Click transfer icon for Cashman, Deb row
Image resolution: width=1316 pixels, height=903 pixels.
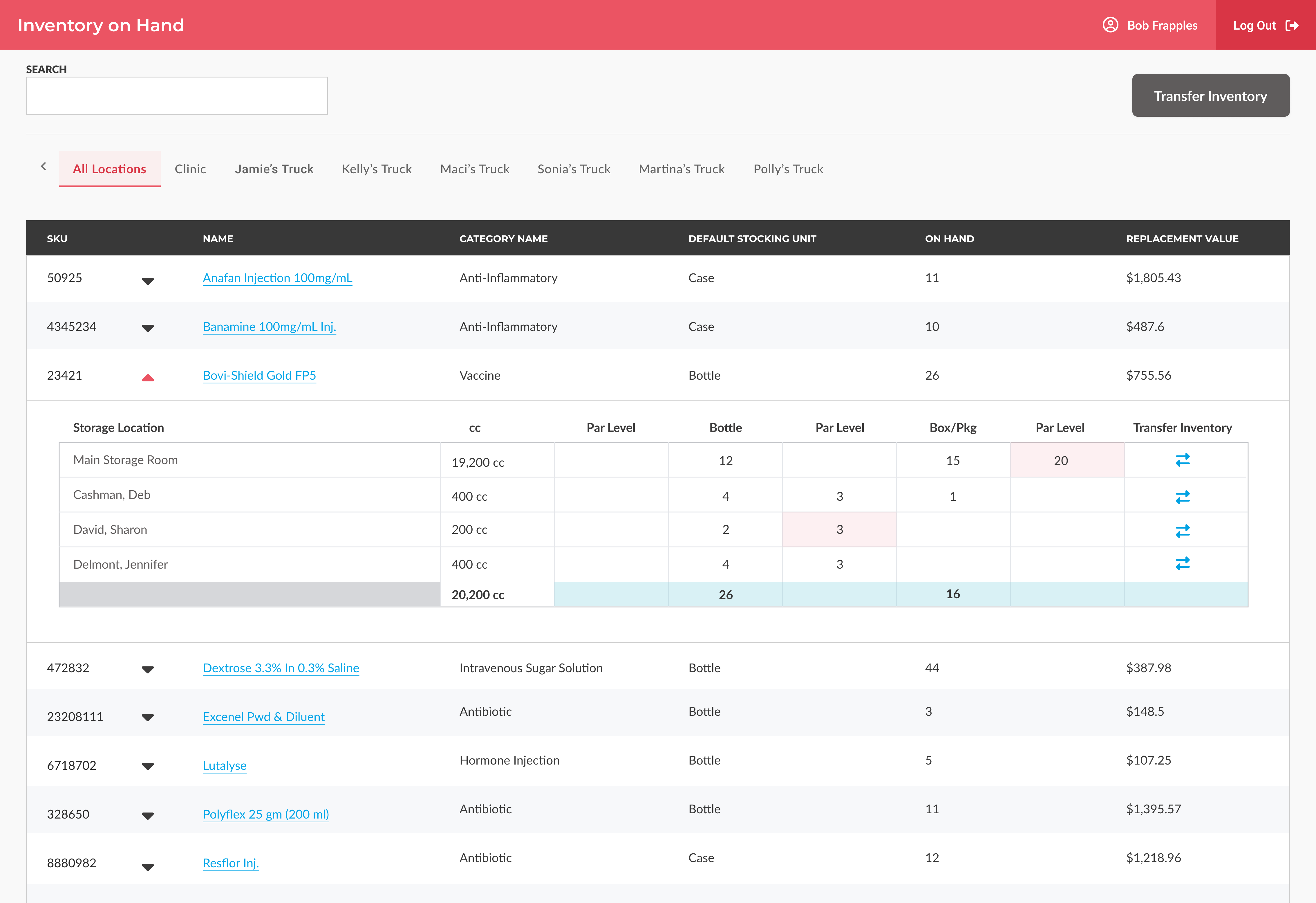1182,497
